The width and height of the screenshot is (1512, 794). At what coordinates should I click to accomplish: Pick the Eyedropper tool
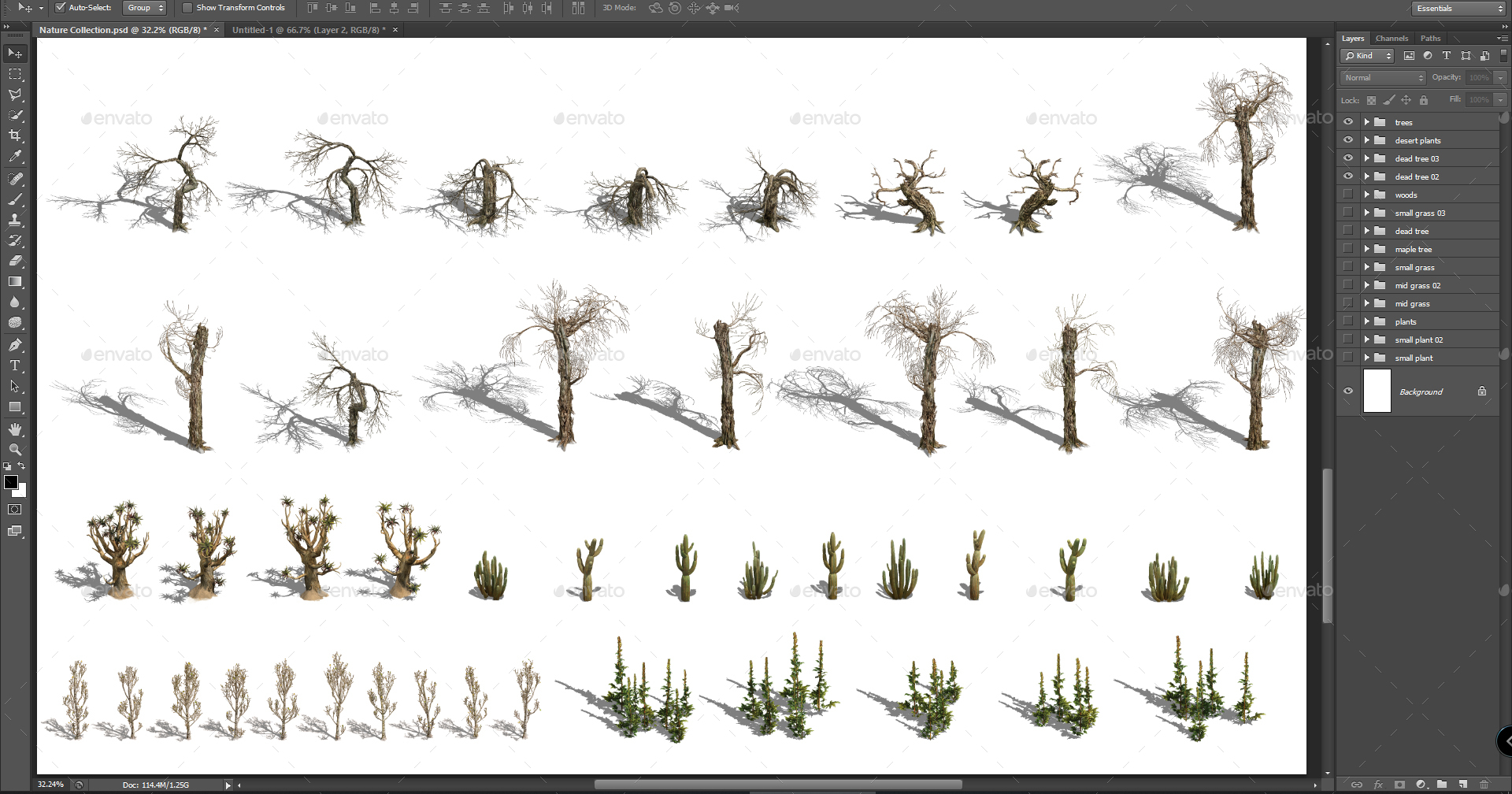(x=15, y=156)
